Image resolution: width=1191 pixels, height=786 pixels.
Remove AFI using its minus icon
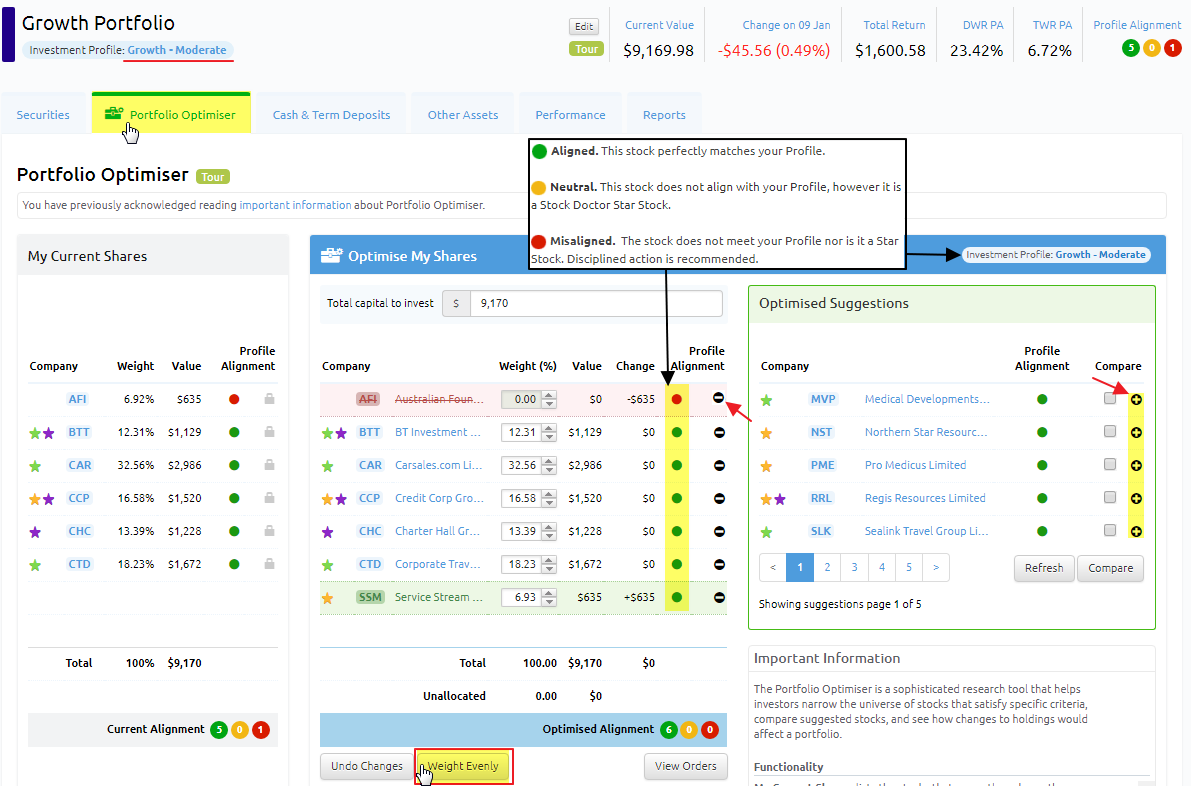click(x=719, y=398)
